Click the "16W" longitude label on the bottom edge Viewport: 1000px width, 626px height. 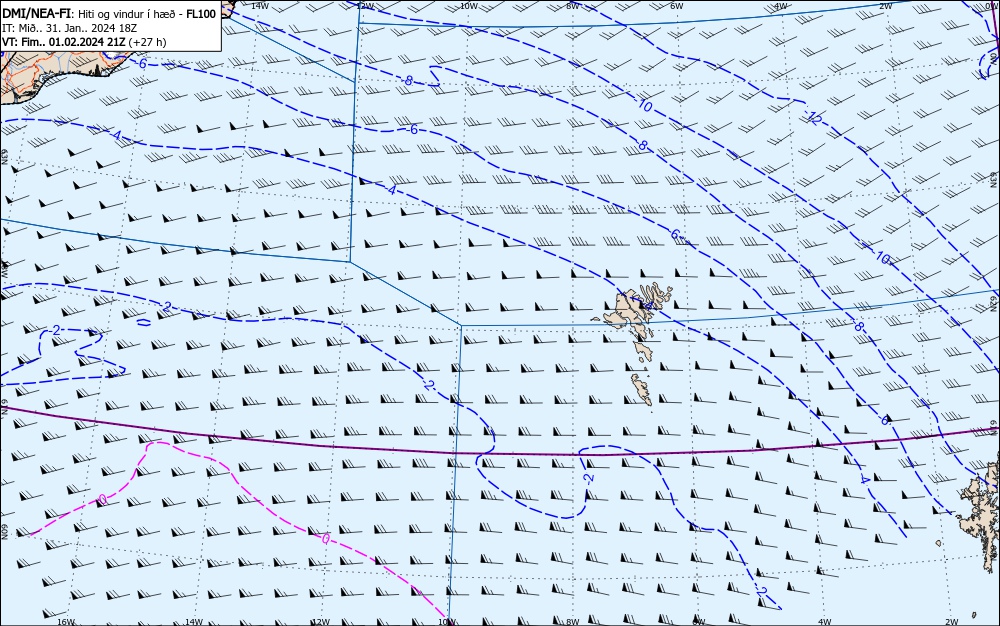coord(66,622)
